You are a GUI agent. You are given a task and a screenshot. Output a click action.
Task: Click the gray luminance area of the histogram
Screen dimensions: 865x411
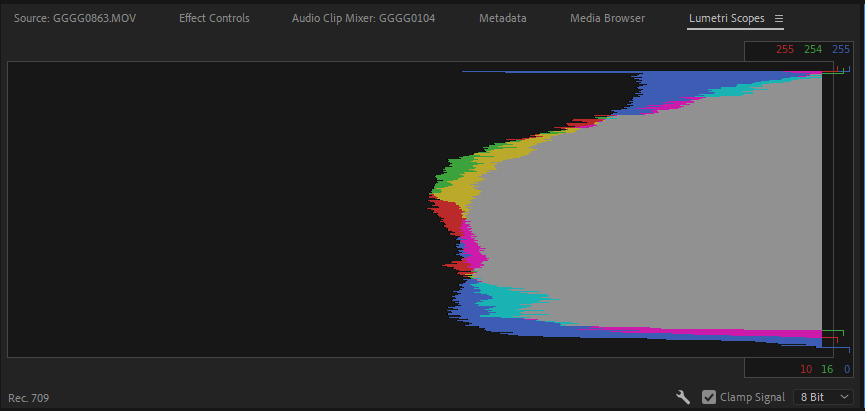680,210
